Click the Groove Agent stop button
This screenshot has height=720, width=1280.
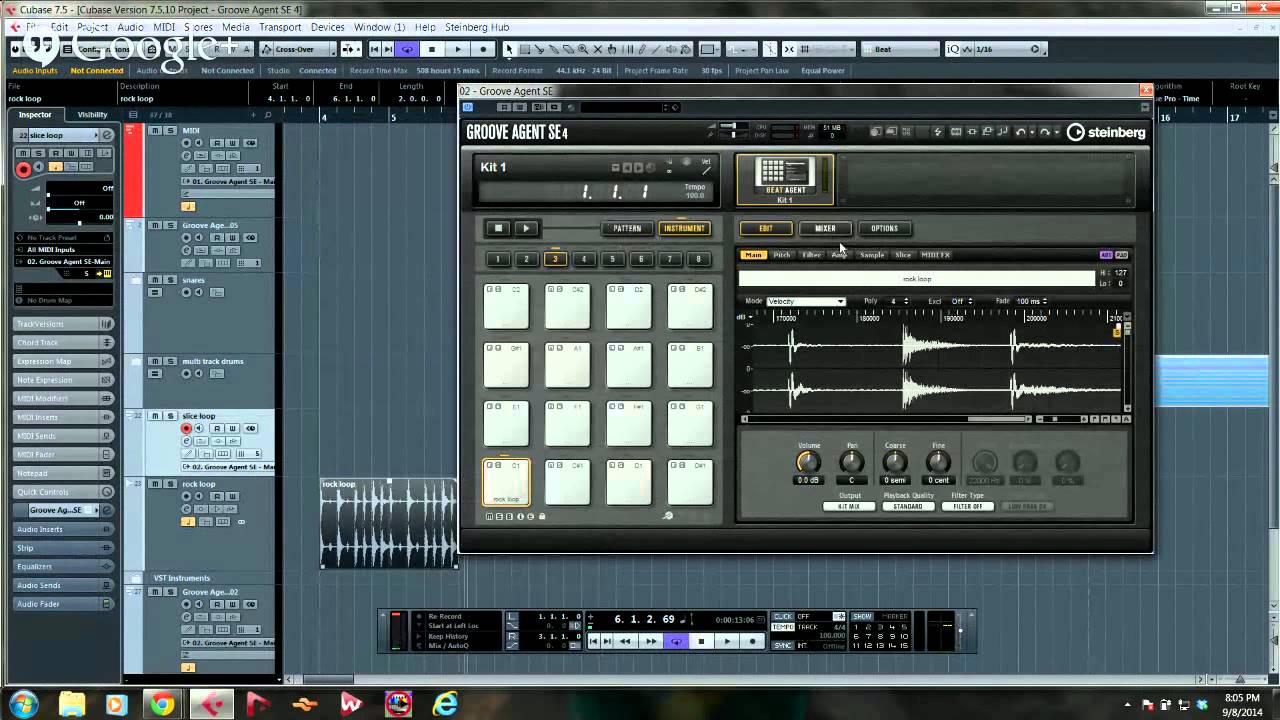[498, 228]
